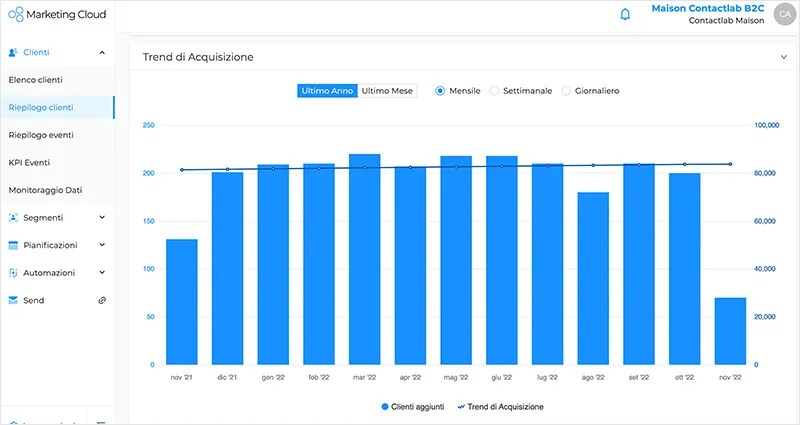Screen dimensions: 800x425
Task: Select the Ultimo Anno range button
Action: pos(327,91)
